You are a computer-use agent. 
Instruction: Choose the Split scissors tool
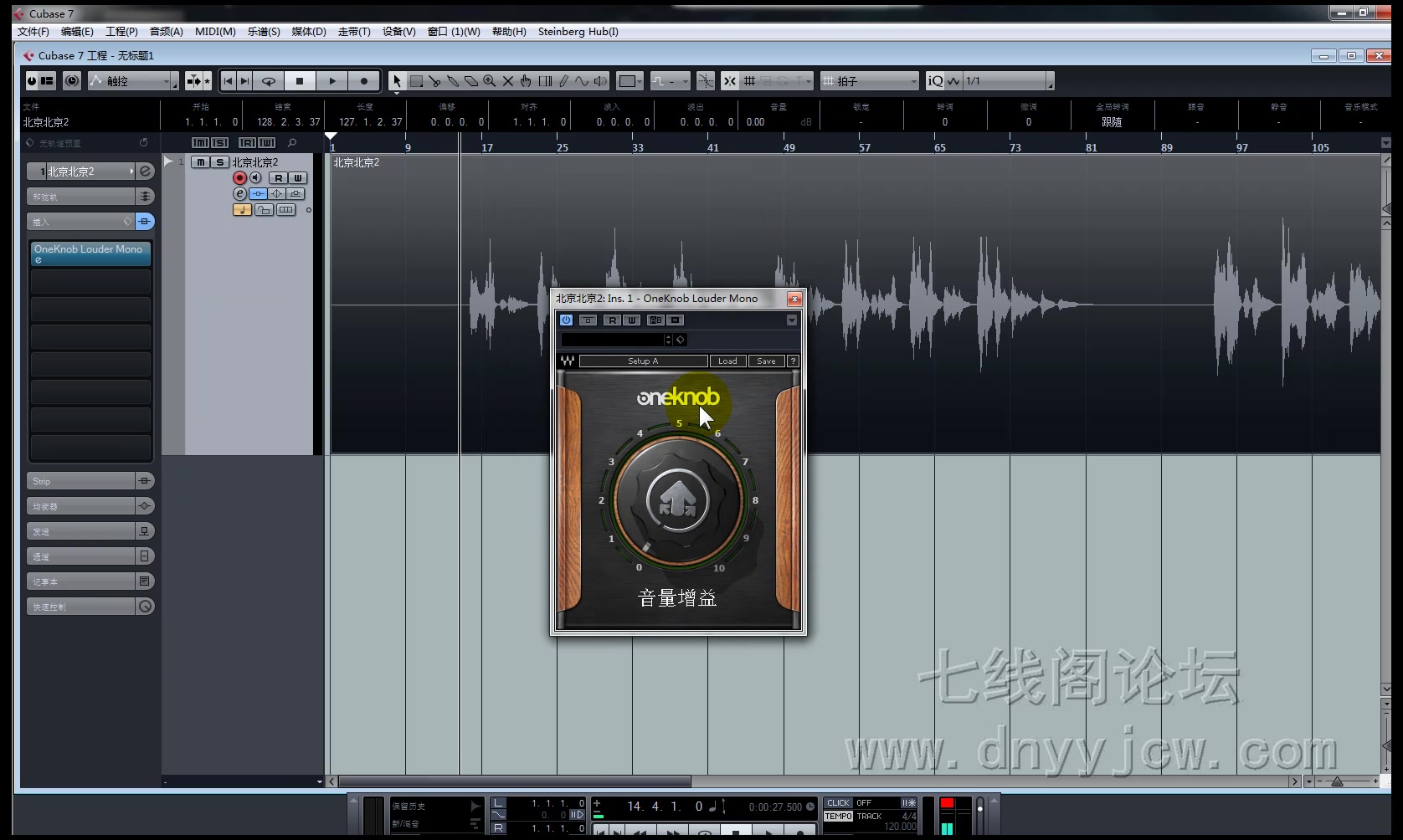tap(434, 81)
